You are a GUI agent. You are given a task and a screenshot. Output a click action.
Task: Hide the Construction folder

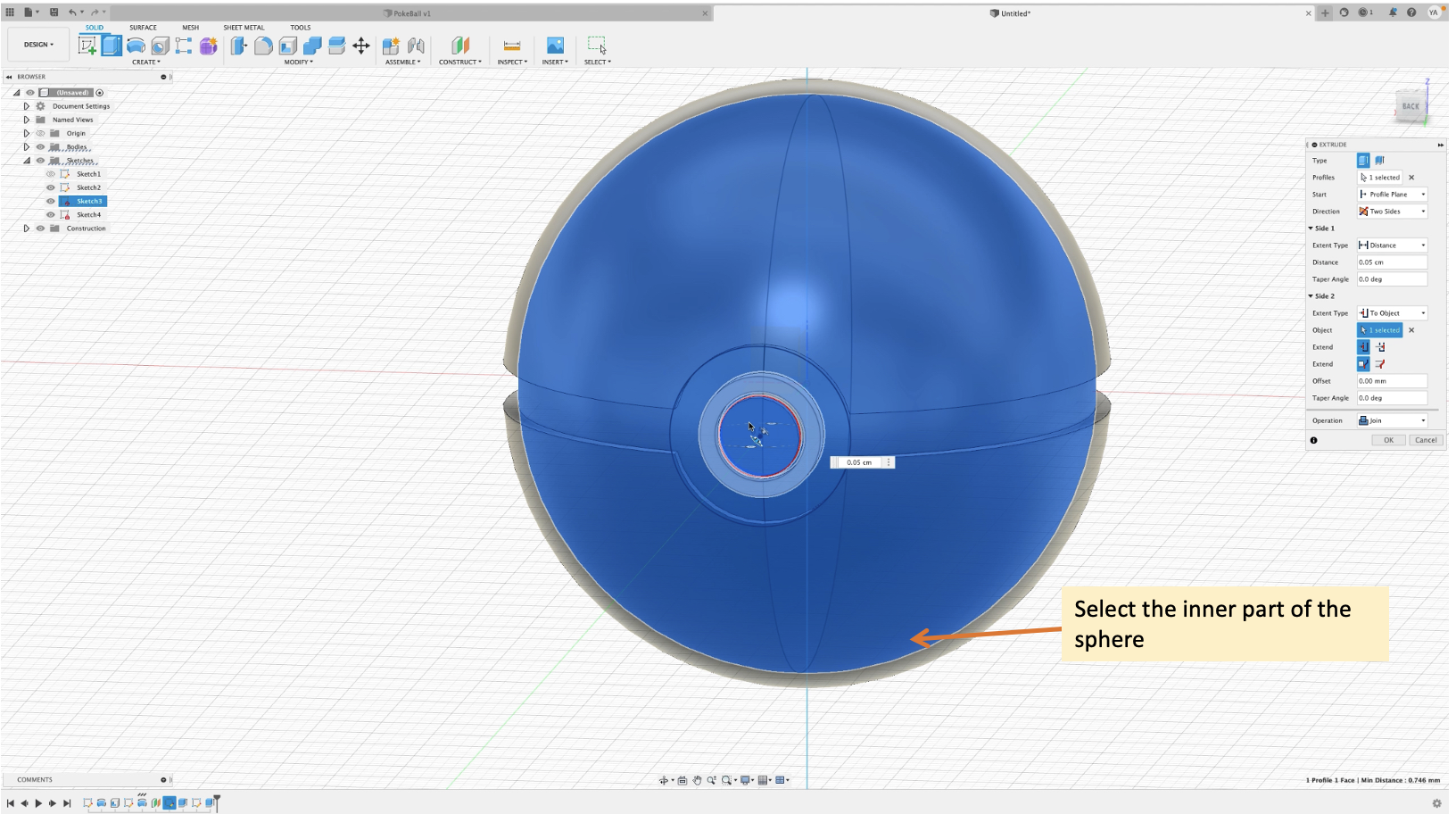pyautogui.click(x=40, y=228)
